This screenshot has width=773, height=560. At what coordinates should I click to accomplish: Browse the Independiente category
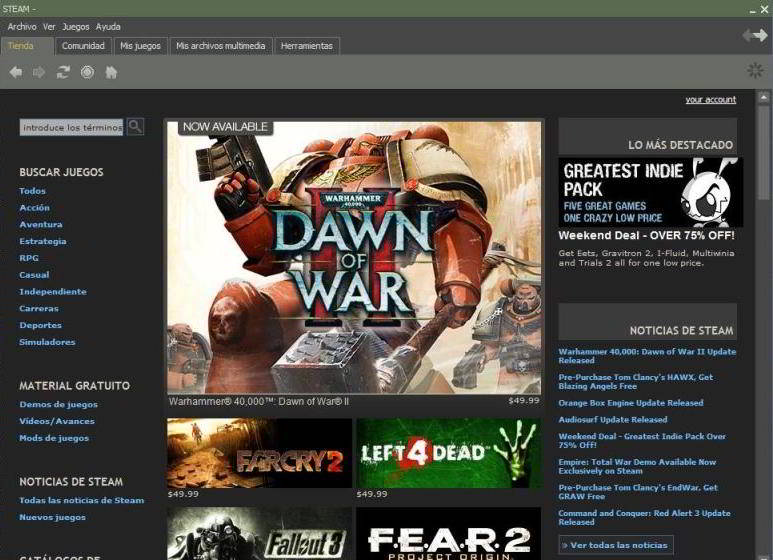pyautogui.click(x=53, y=291)
